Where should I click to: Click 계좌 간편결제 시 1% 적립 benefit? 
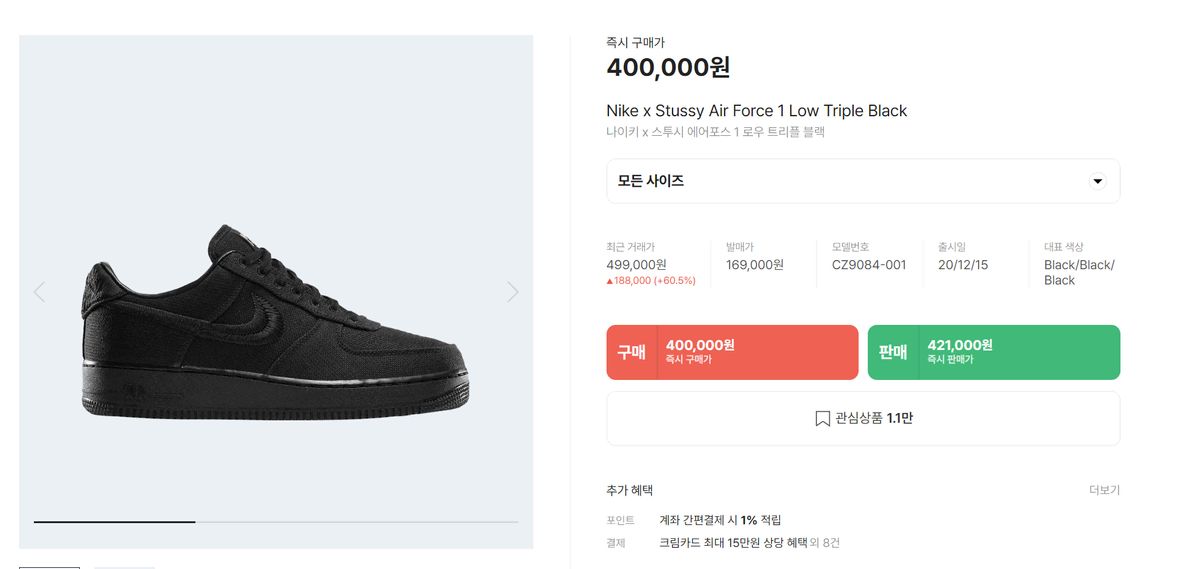(720, 520)
